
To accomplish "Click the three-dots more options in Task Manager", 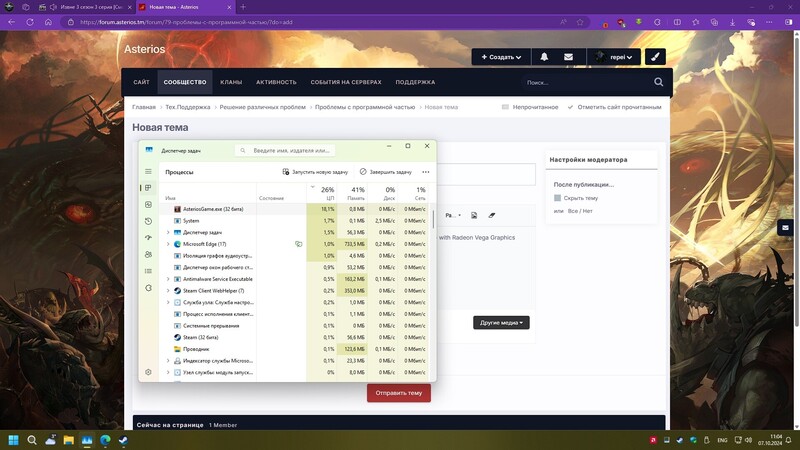I will (x=426, y=172).
